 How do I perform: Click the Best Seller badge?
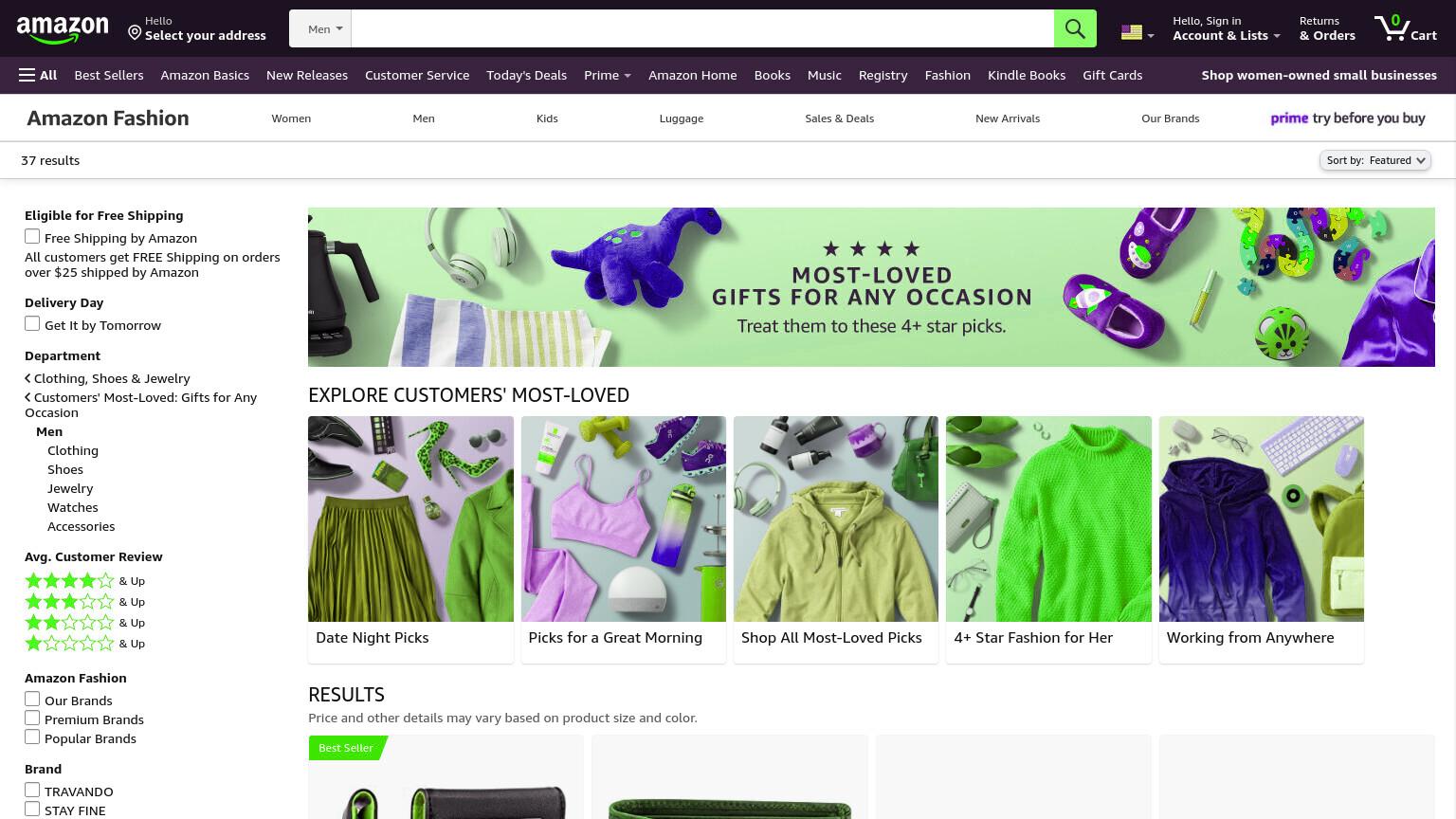tap(346, 748)
